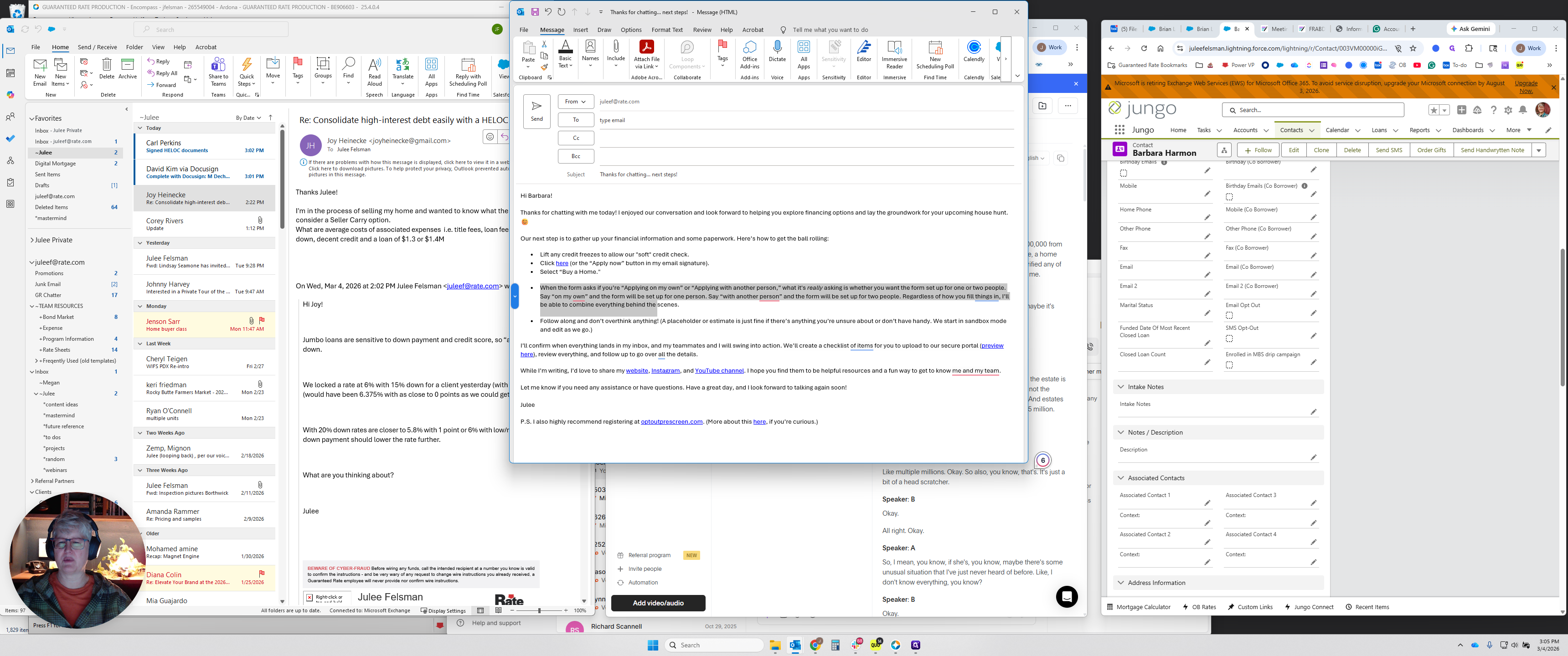Click the Send SMS button
Viewport: 1568px width, 656px height.
[1388, 150]
